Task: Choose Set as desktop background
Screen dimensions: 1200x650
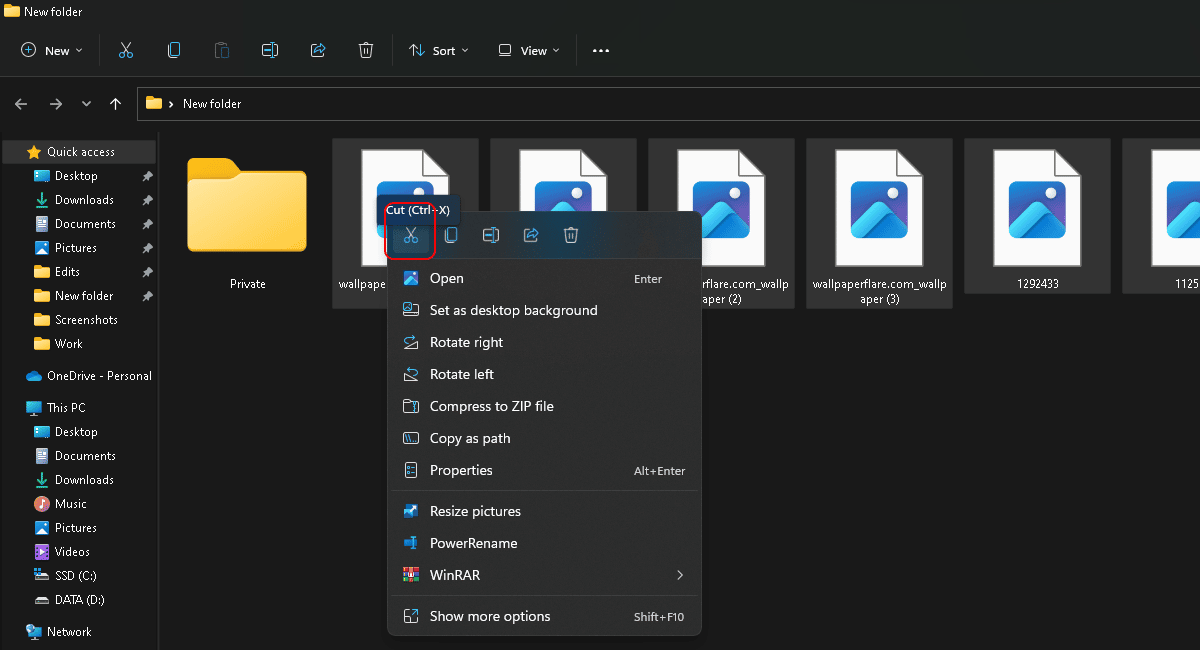Action: tap(513, 310)
